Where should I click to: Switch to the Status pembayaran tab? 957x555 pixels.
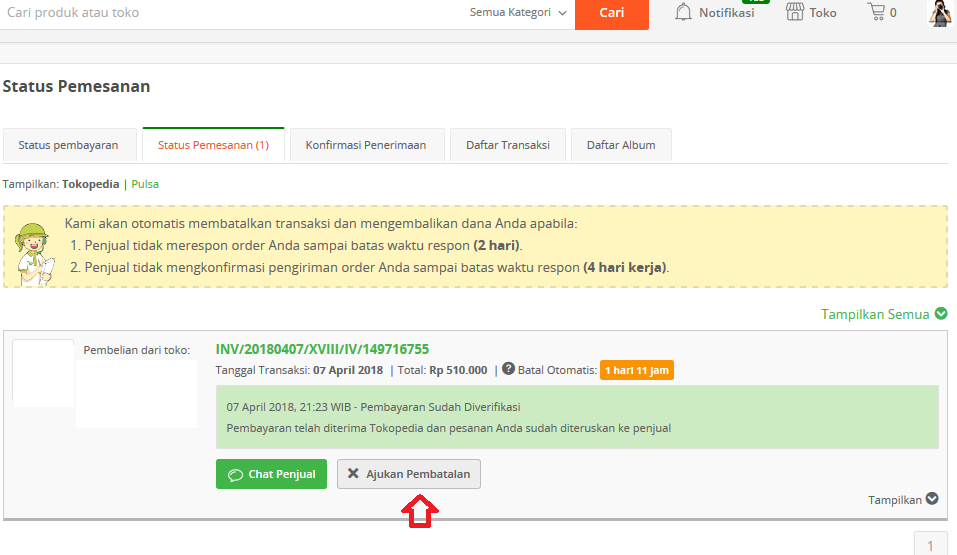pyautogui.click(x=70, y=145)
